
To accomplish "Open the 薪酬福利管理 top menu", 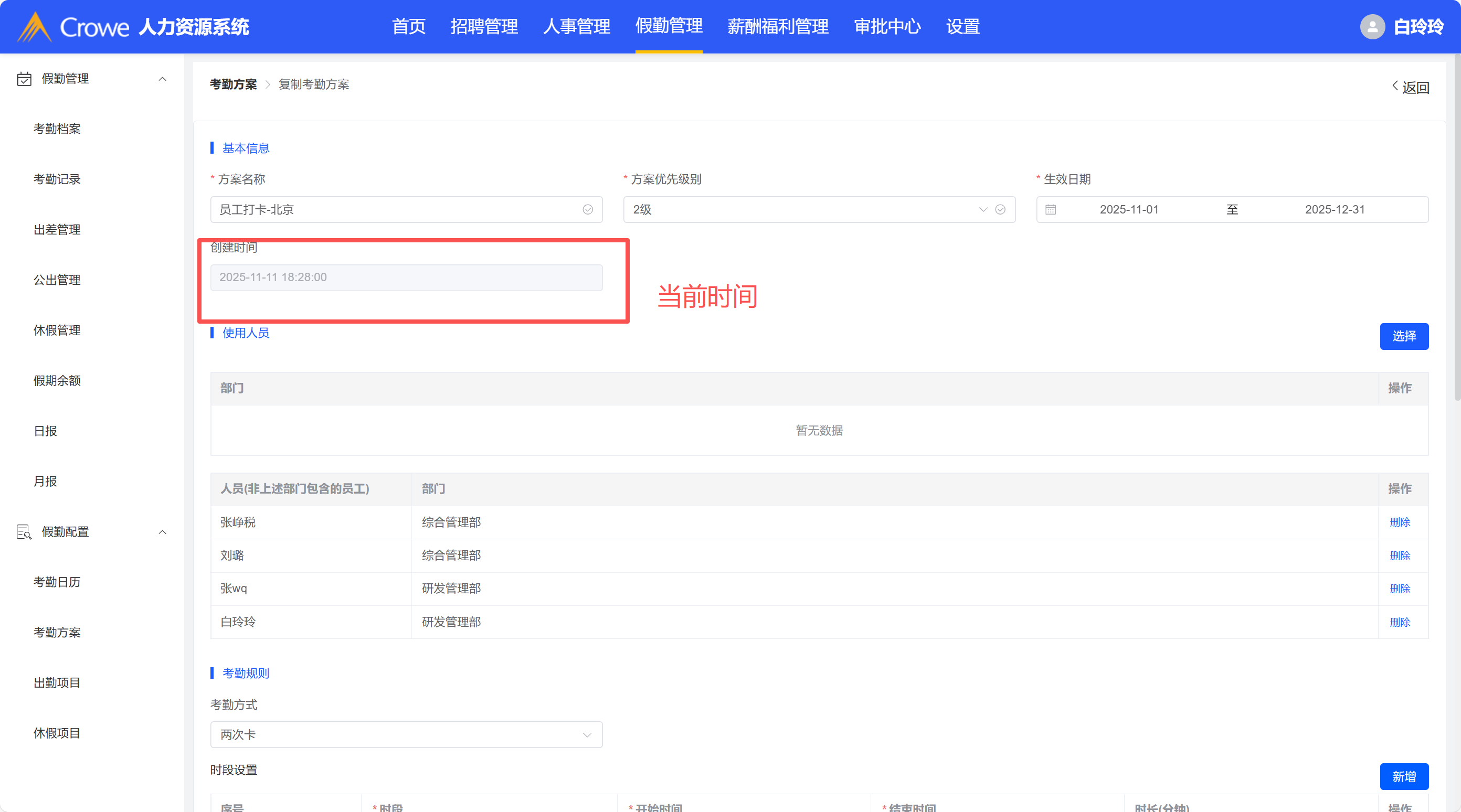I will [x=778, y=27].
